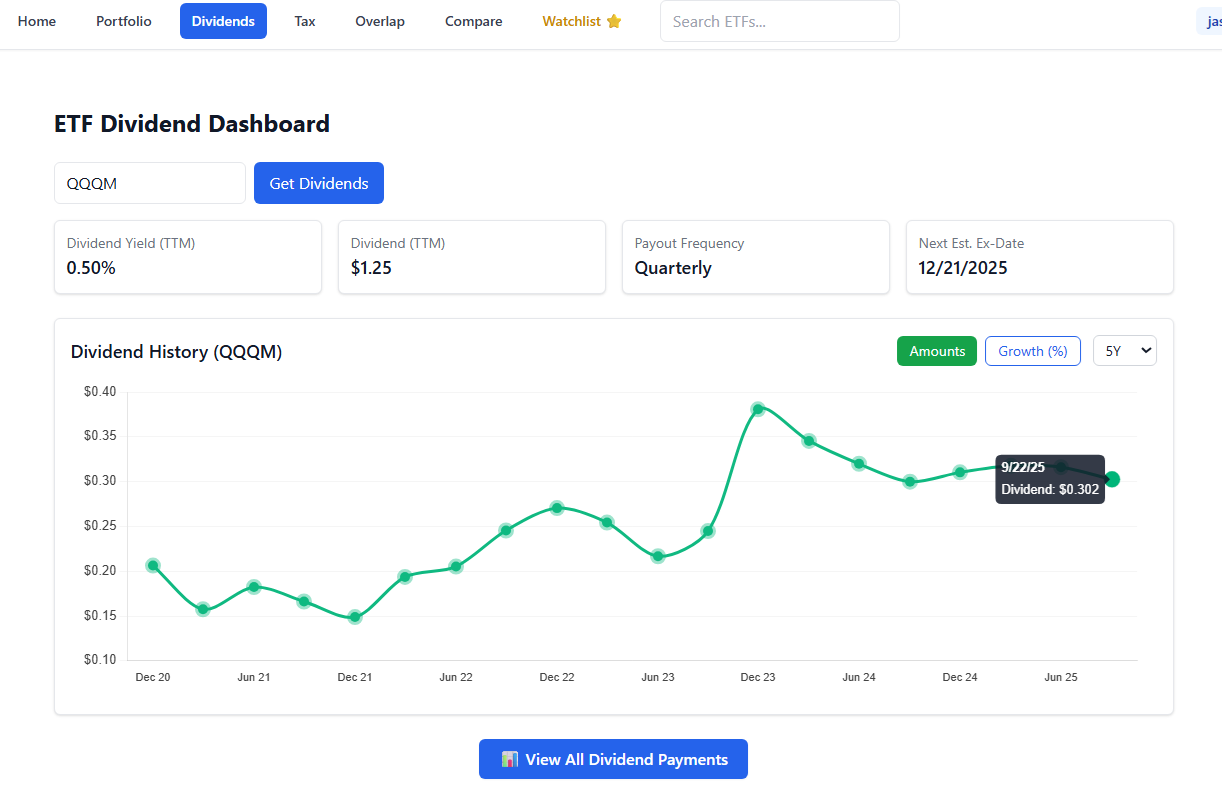Viewport: 1222px width, 797px height.
Task: Click the Dec 23 peak on the chart
Action: [758, 408]
